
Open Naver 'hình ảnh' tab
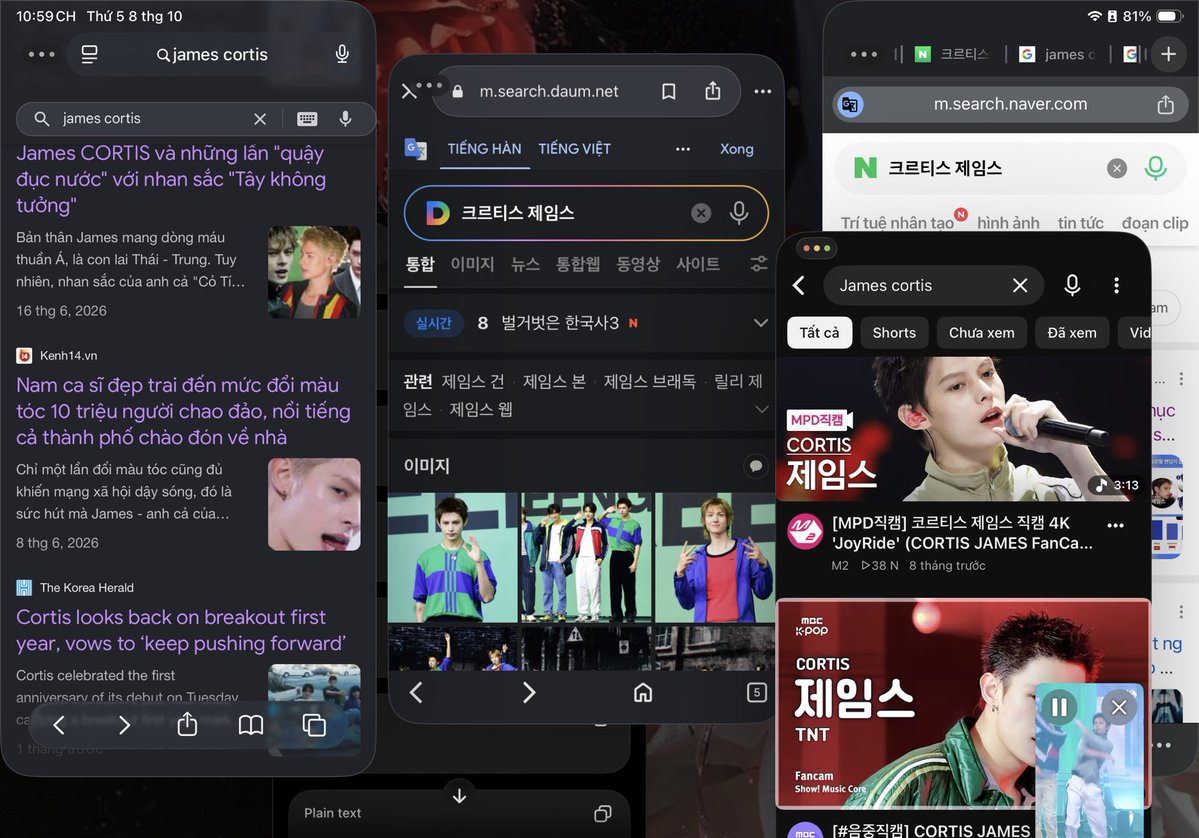[1008, 222]
